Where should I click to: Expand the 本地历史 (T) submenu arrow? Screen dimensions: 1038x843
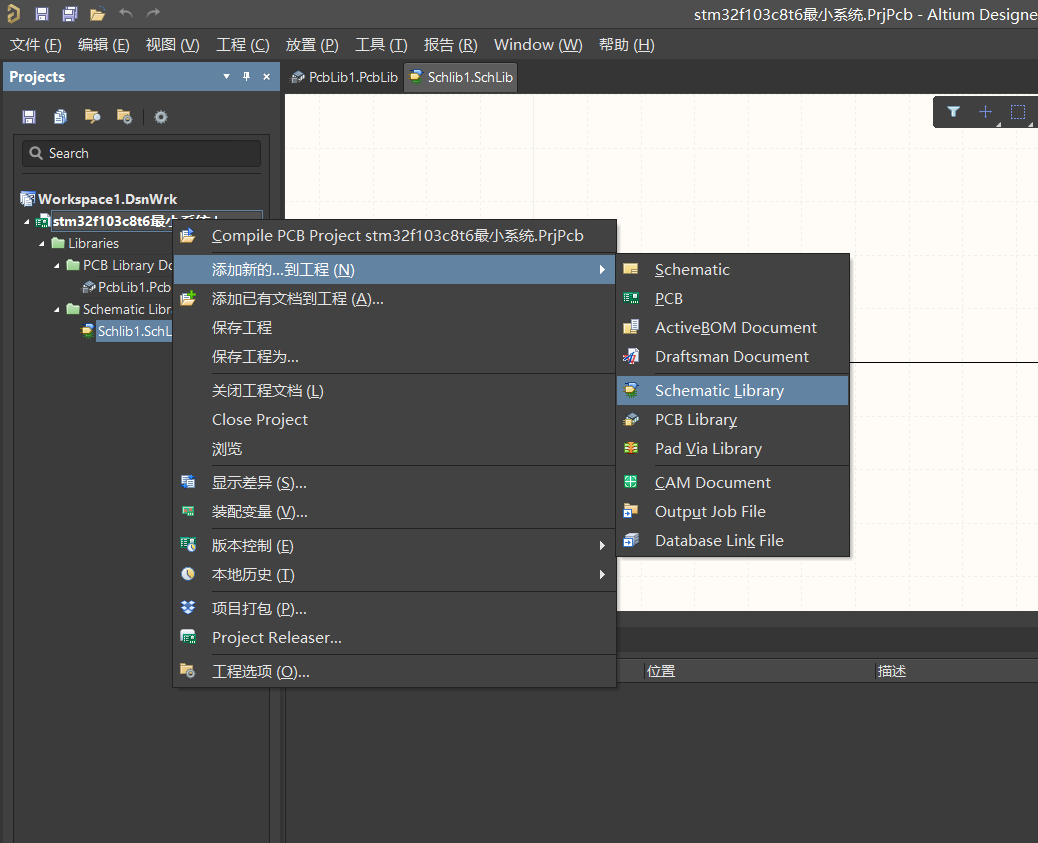pos(602,575)
